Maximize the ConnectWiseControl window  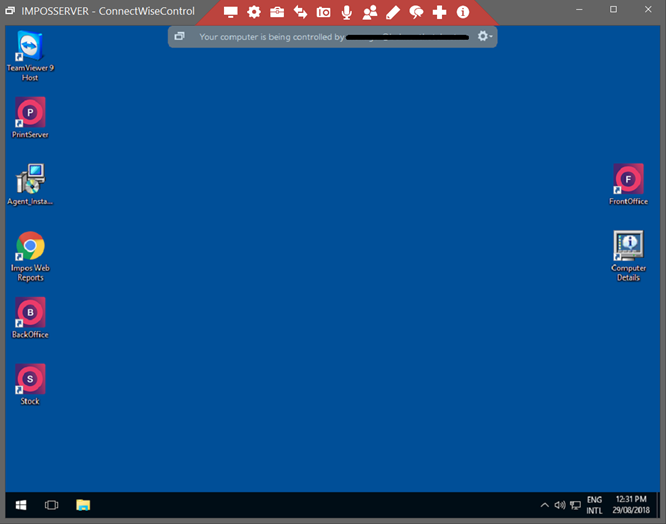click(x=613, y=9)
